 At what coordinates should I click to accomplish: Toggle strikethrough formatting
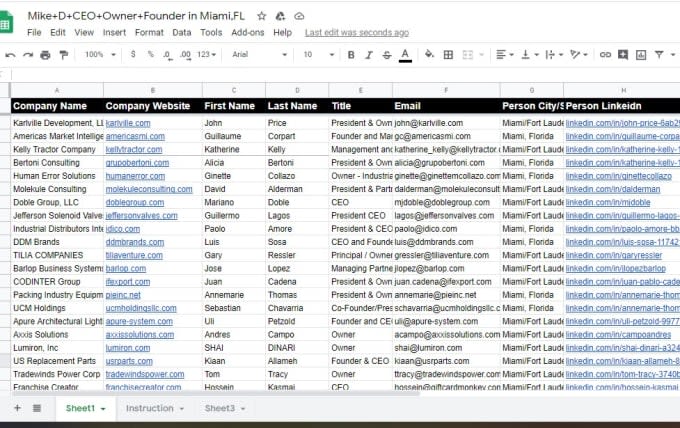point(387,55)
